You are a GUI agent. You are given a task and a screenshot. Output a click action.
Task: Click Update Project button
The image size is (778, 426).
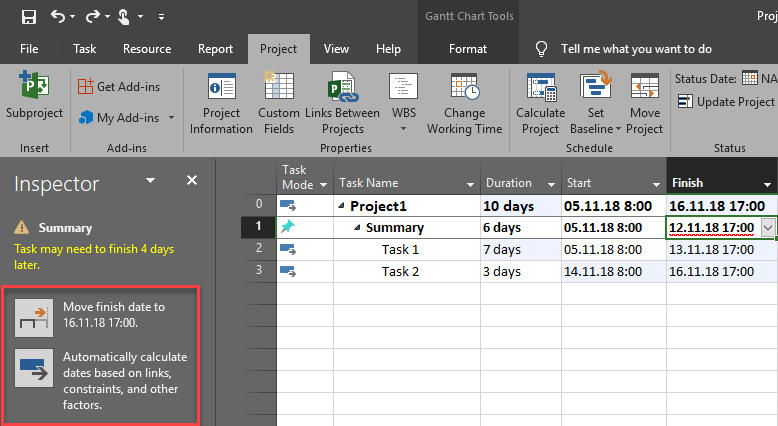pos(726,102)
